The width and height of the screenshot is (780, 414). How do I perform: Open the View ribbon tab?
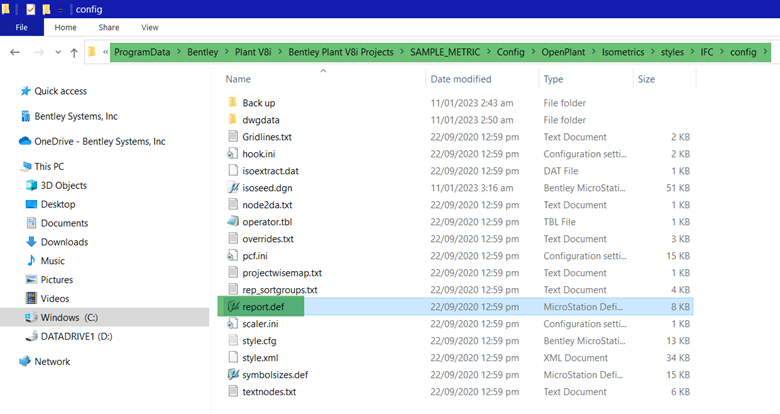point(149,27)
